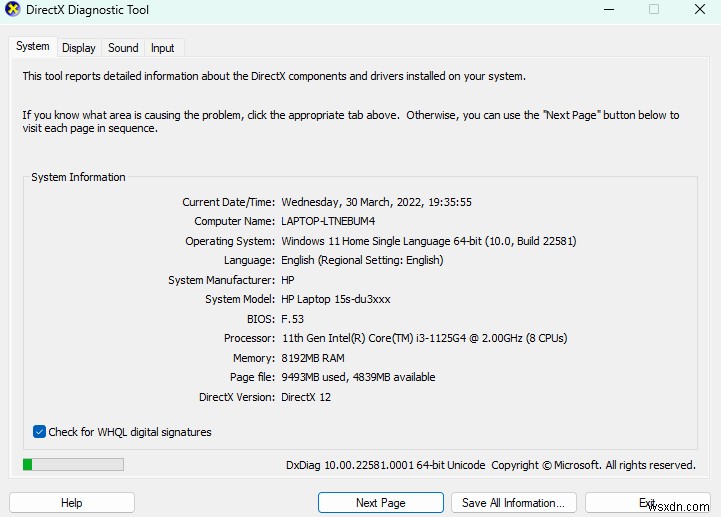
Task: Click the English language value
Action: 362,260
